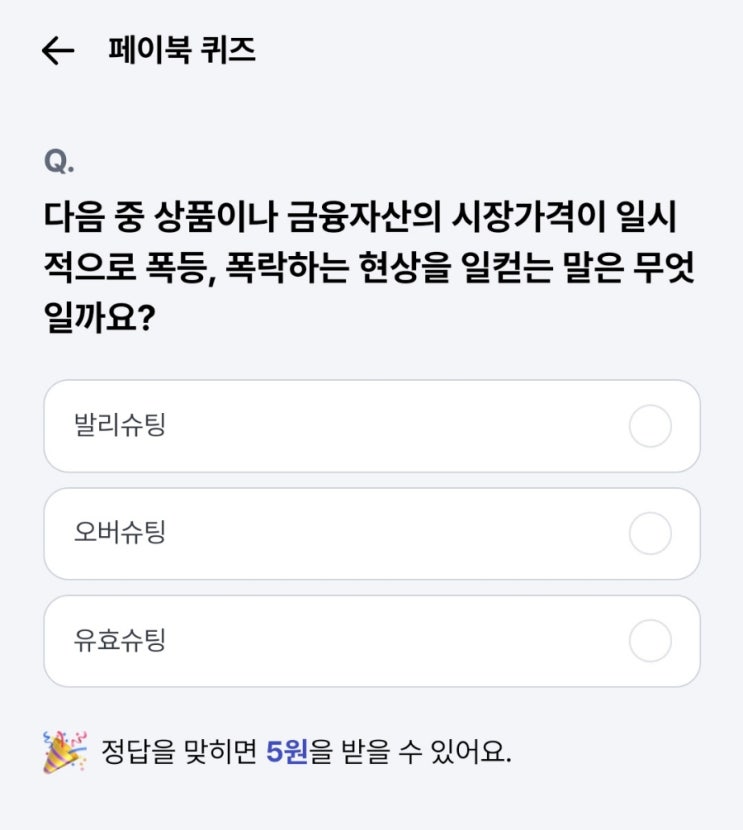Click the question line starting with 다음 중
Screen dimensions: 743x830
click(x=368, y=216)
